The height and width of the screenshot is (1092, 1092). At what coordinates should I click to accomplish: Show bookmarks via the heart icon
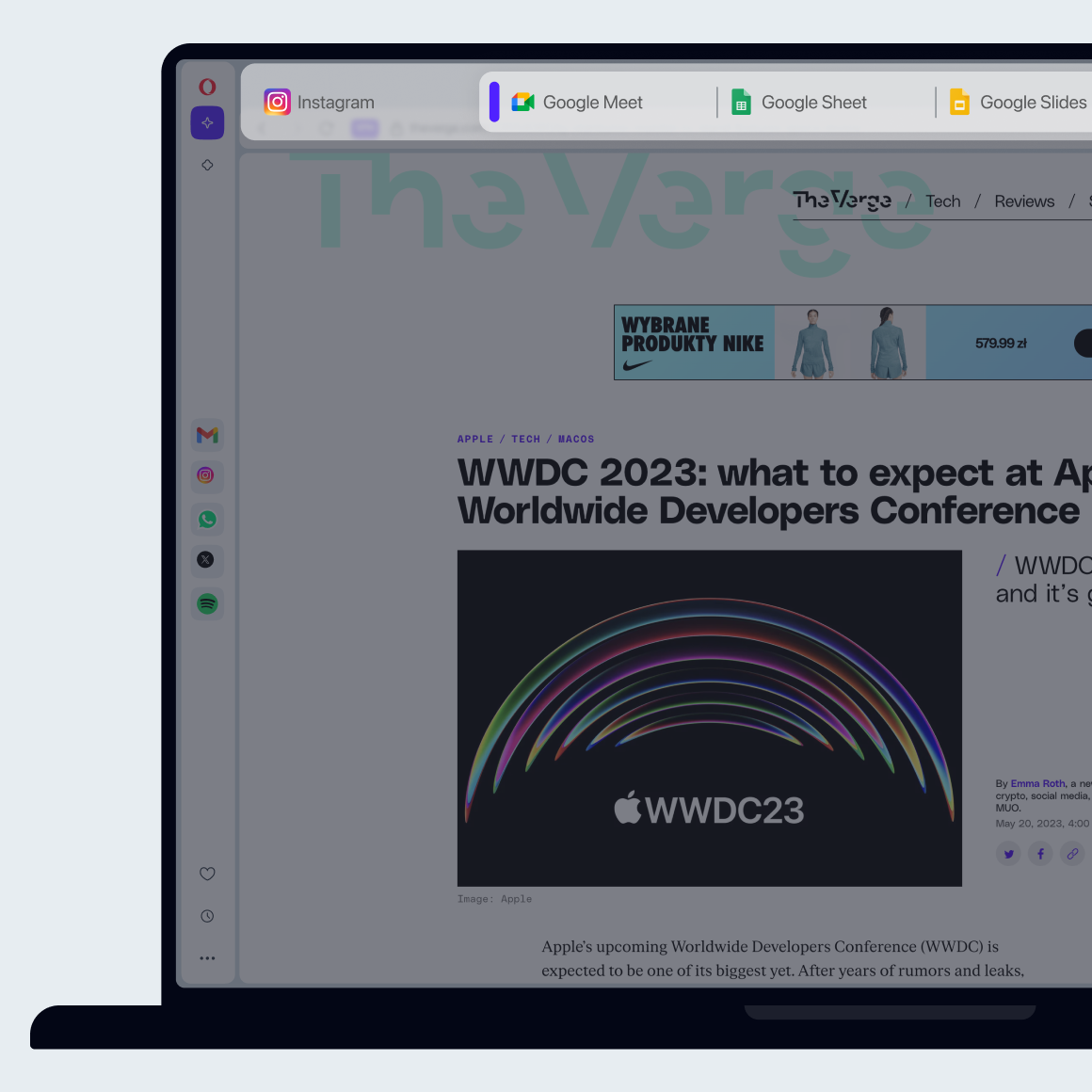pos(207,874)
